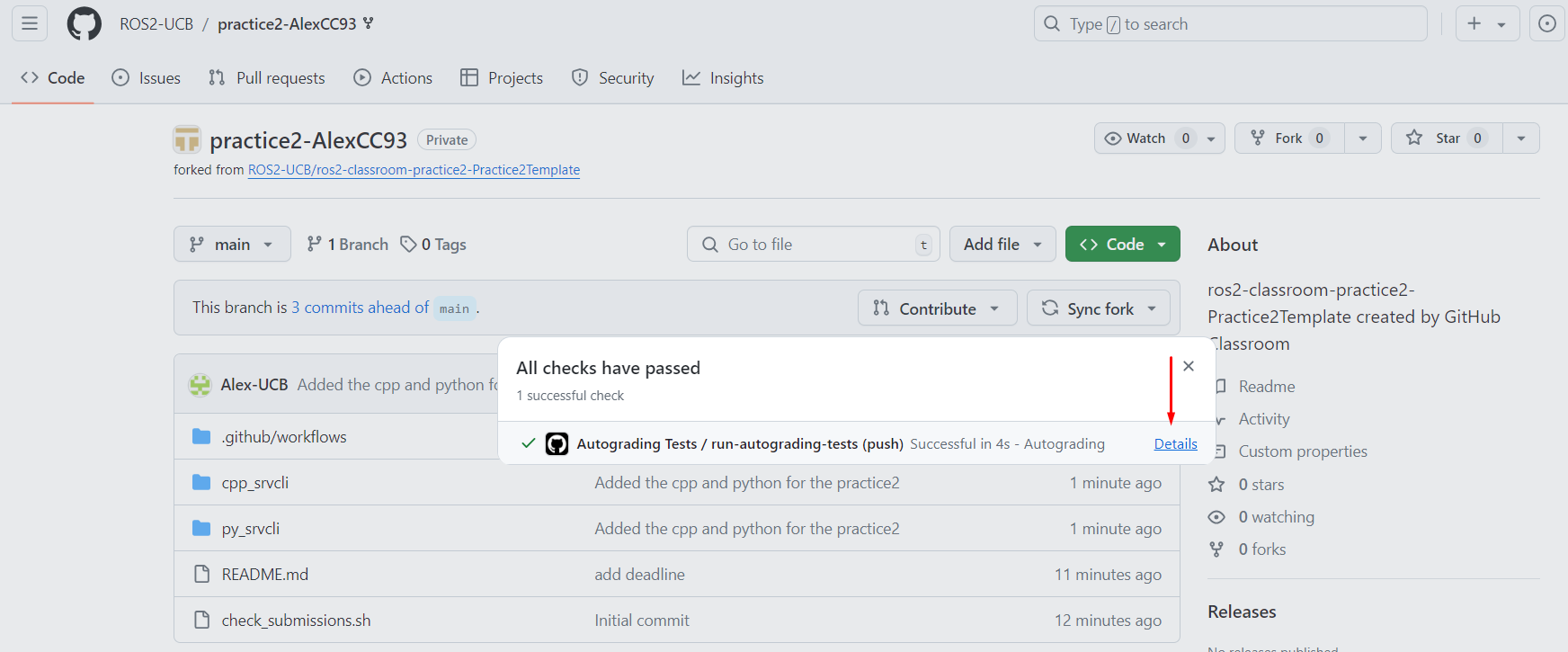Open the check_submissions.sh file
Screen dimensions: 1568x652
(x=296, y=620)
